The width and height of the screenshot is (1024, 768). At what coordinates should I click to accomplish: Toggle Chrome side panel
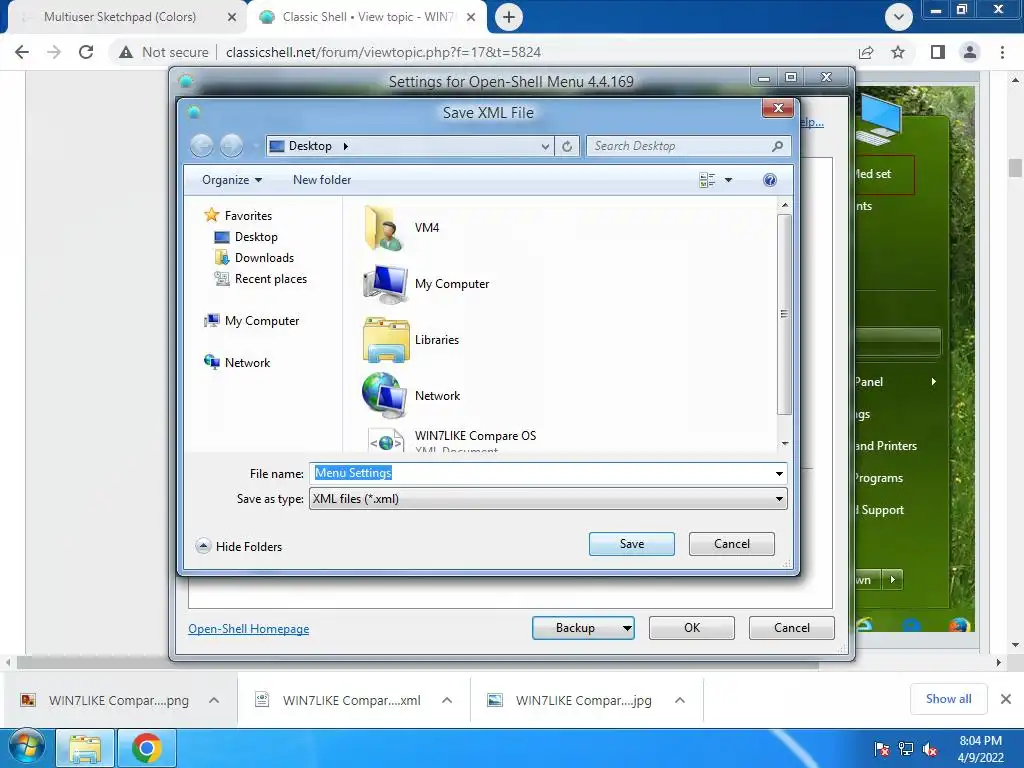pos(938,52)
